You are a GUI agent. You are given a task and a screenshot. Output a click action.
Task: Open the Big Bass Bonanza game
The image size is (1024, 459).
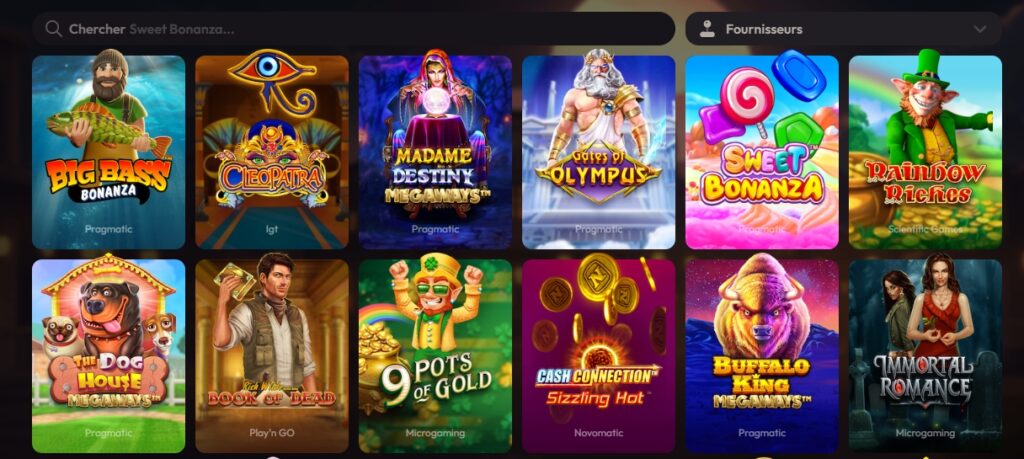(108, 152)
